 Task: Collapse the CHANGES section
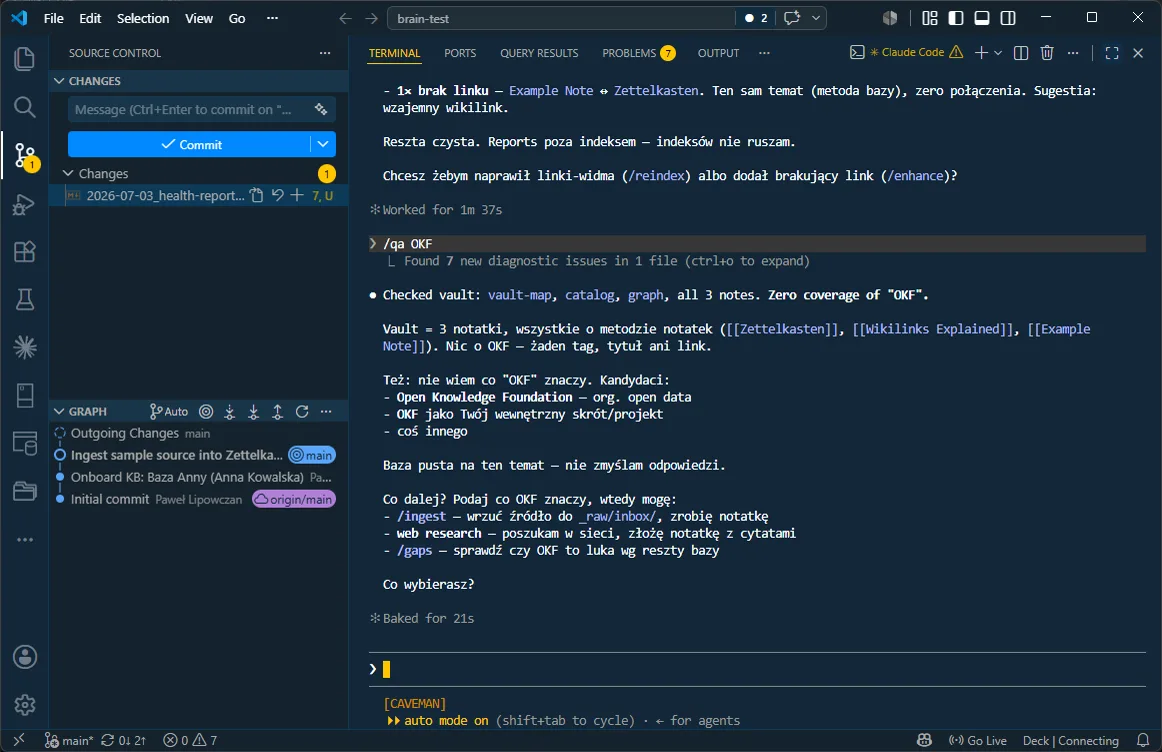[59, 81]
